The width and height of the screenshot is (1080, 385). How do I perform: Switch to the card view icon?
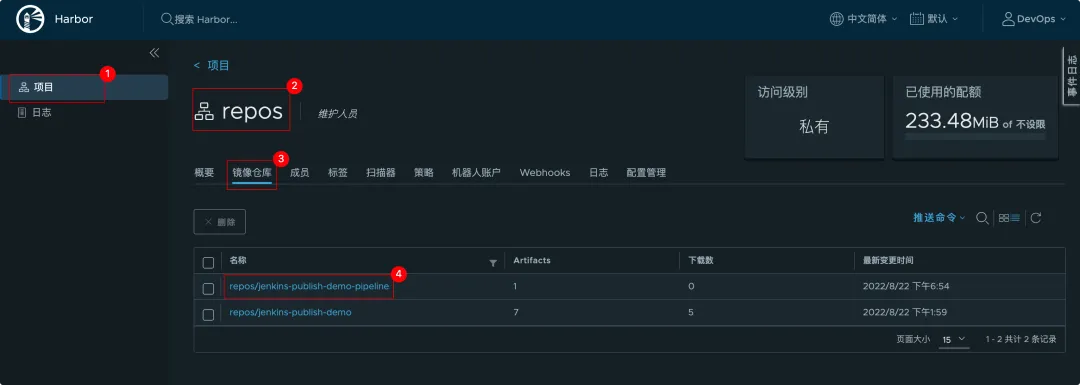point(1004,218)
